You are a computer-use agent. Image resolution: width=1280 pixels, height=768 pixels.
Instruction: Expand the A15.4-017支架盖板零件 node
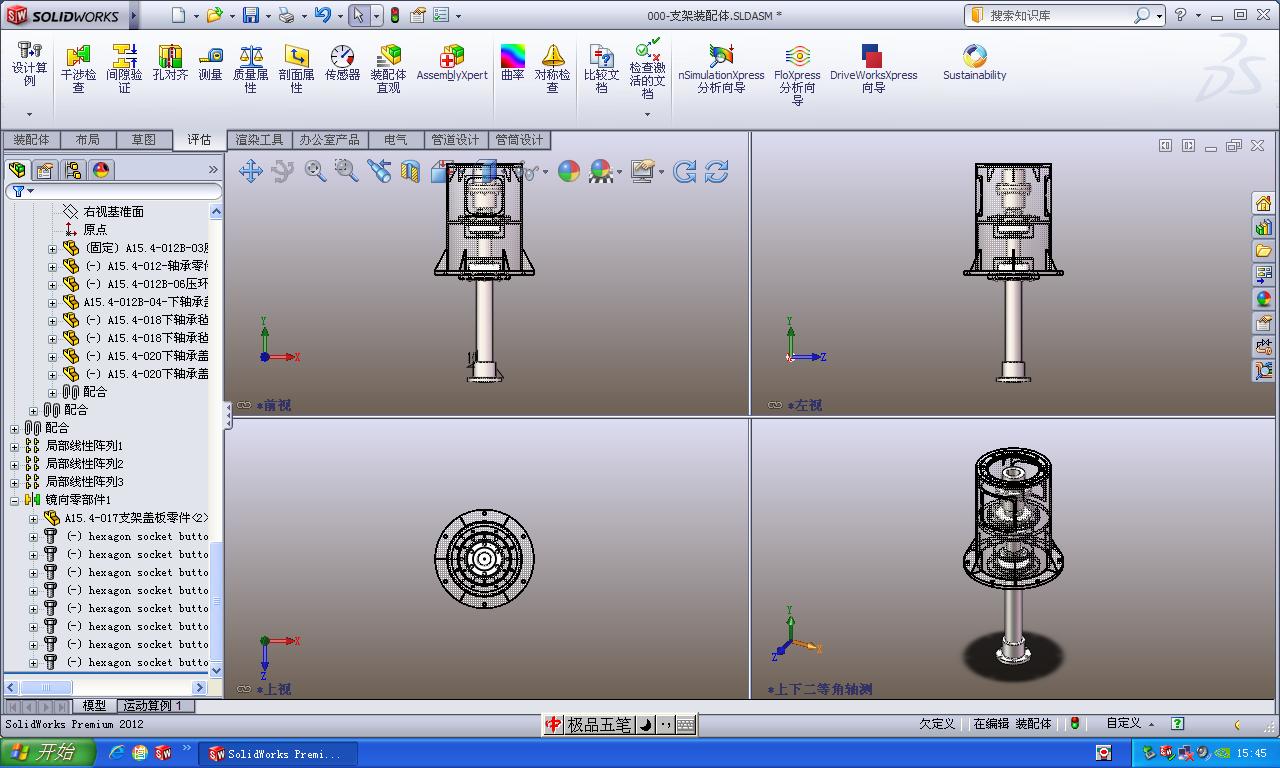[x=33, y=518]
